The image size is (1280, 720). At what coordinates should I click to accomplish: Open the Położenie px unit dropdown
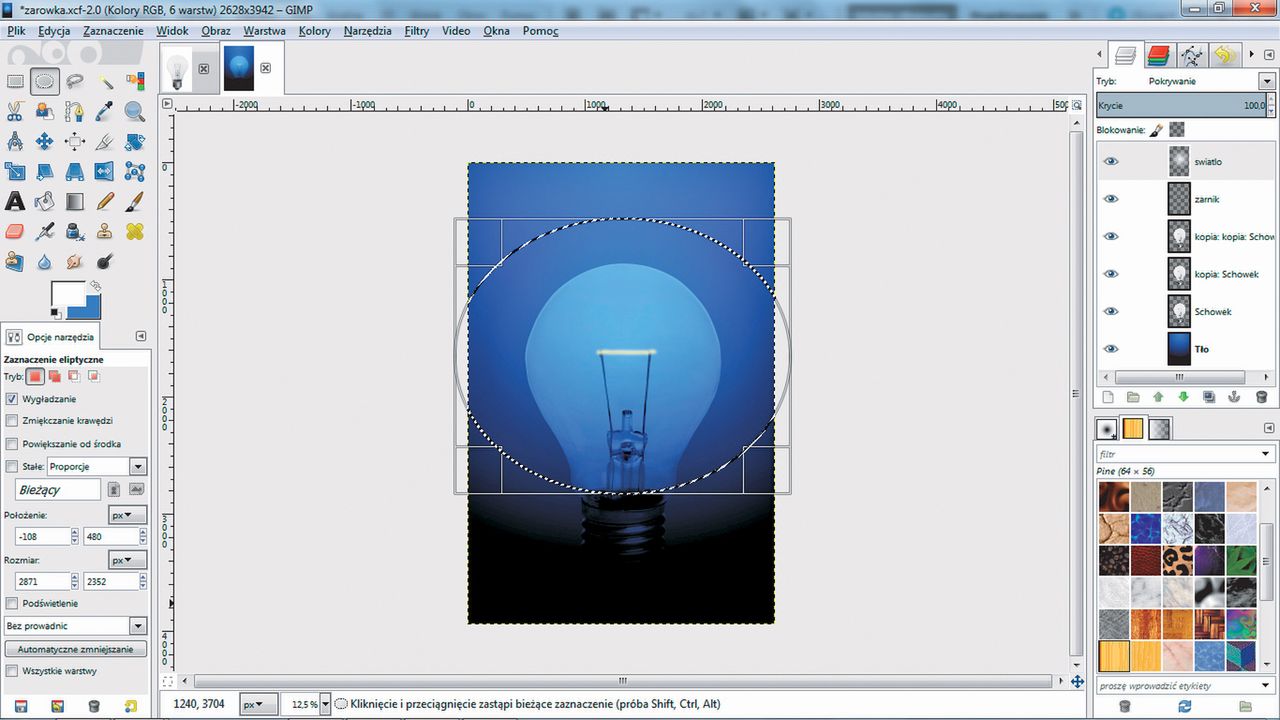coord(127,515)
